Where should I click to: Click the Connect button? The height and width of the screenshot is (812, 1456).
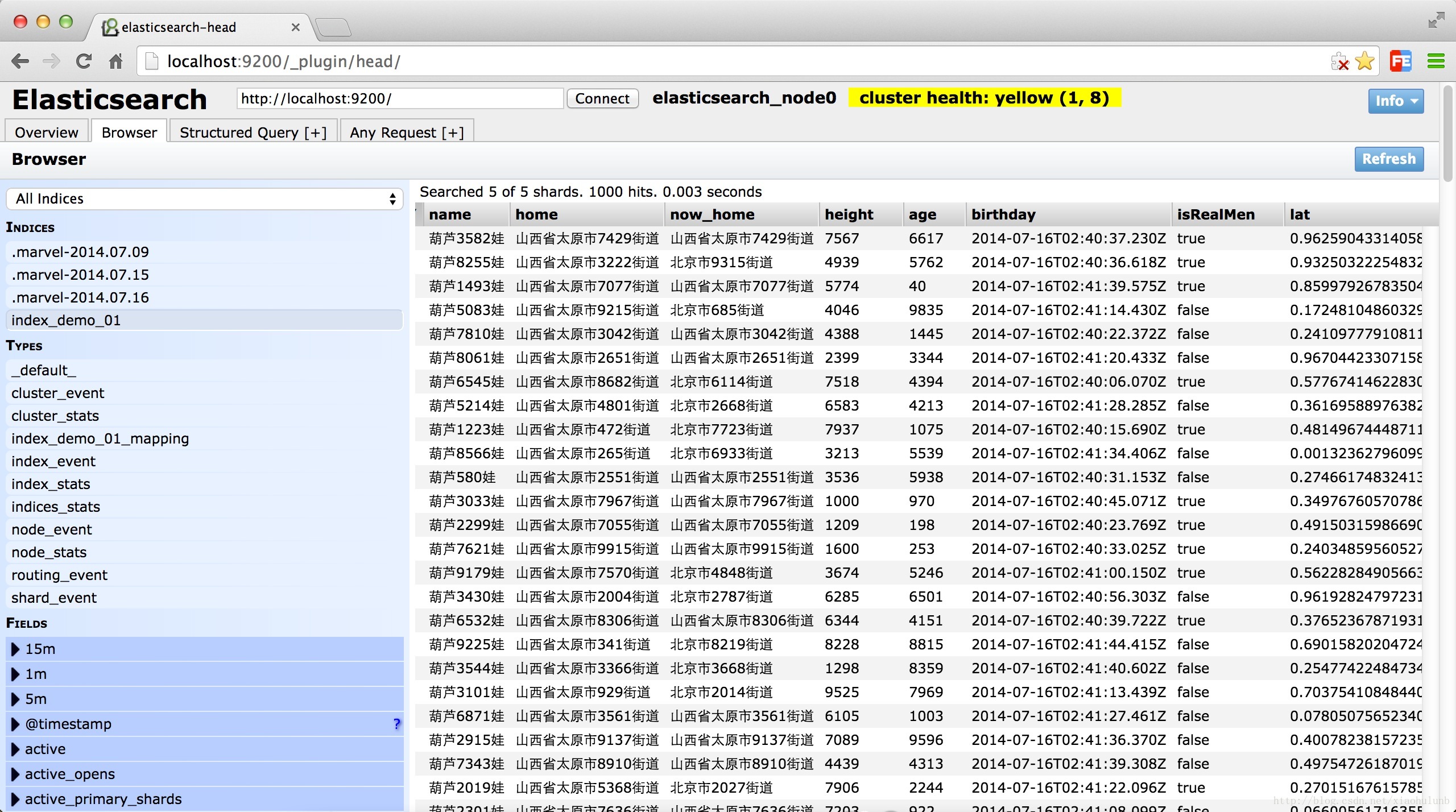coord(602,98)
